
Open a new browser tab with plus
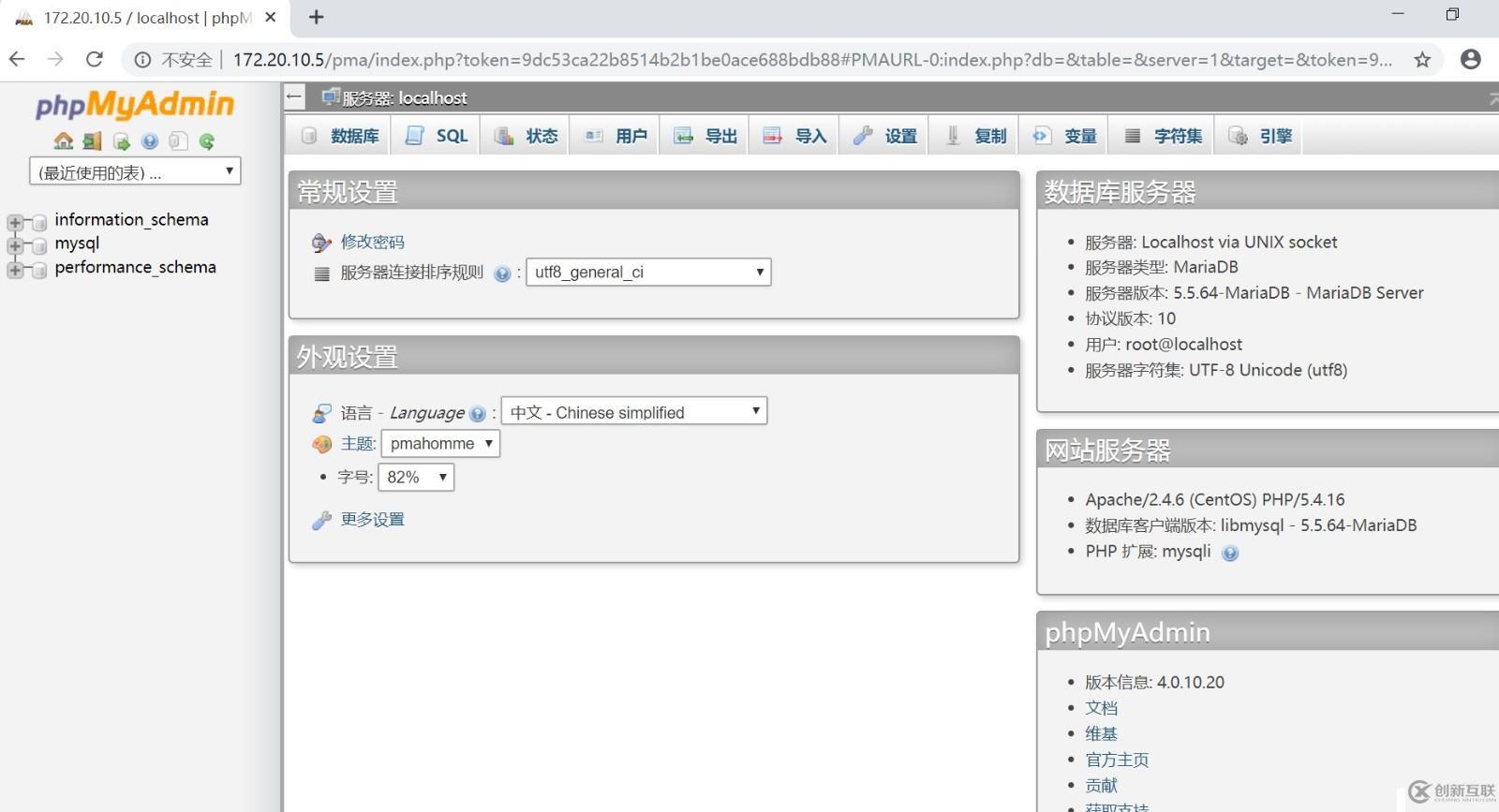(x=317, y=17)
